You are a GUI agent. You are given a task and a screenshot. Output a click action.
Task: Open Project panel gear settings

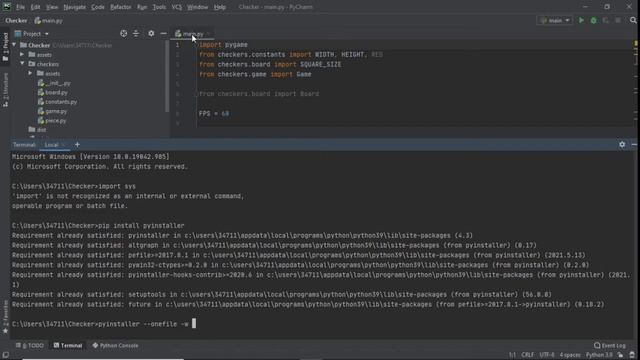pyautogui.click(x=151, y=33)
